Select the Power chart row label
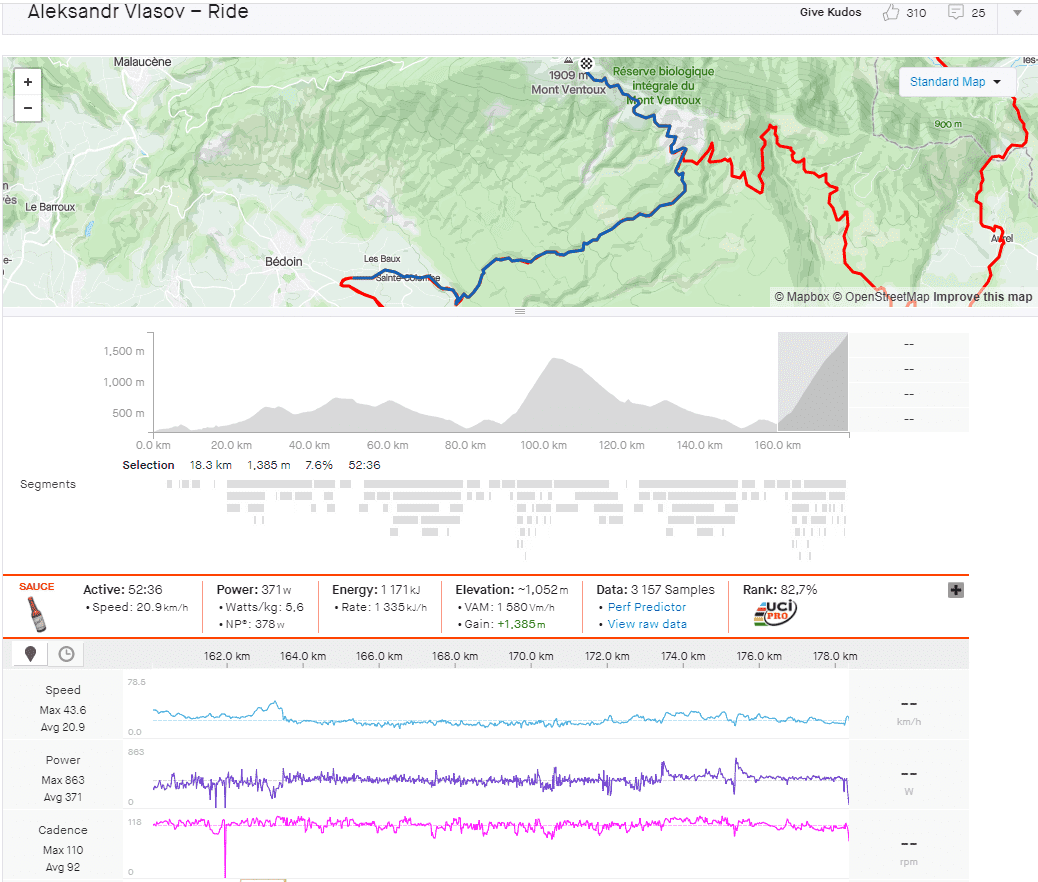The image size is (1038, 882). click(63, 760)
